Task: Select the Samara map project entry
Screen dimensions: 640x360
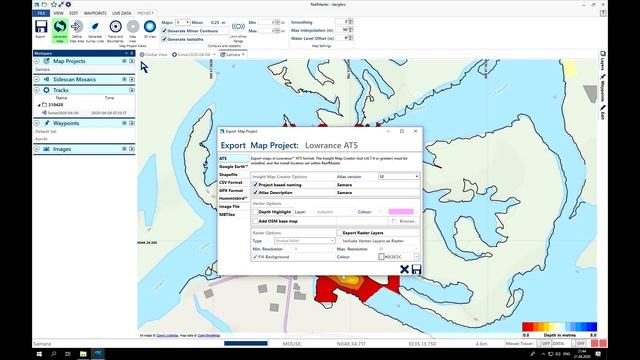Action: 42,69
